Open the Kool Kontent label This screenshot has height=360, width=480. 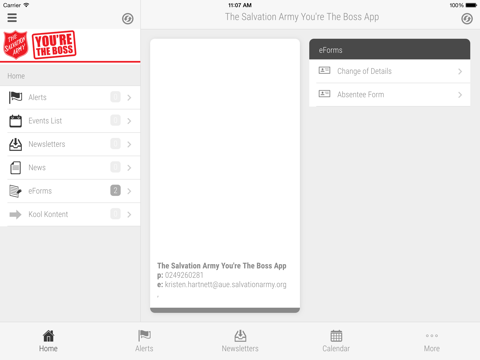[48, 214]
